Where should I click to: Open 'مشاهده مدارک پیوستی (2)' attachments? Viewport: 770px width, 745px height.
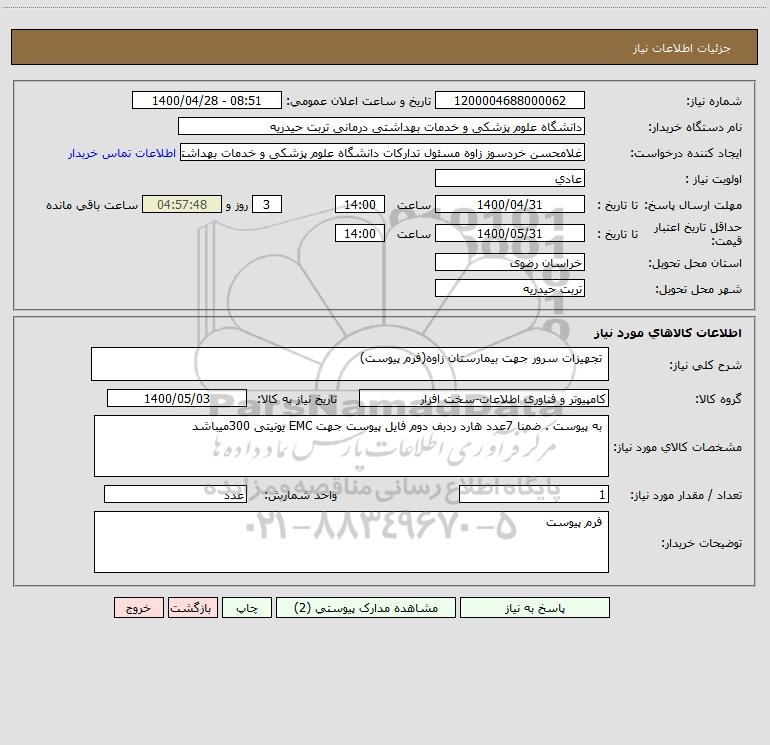366,608
